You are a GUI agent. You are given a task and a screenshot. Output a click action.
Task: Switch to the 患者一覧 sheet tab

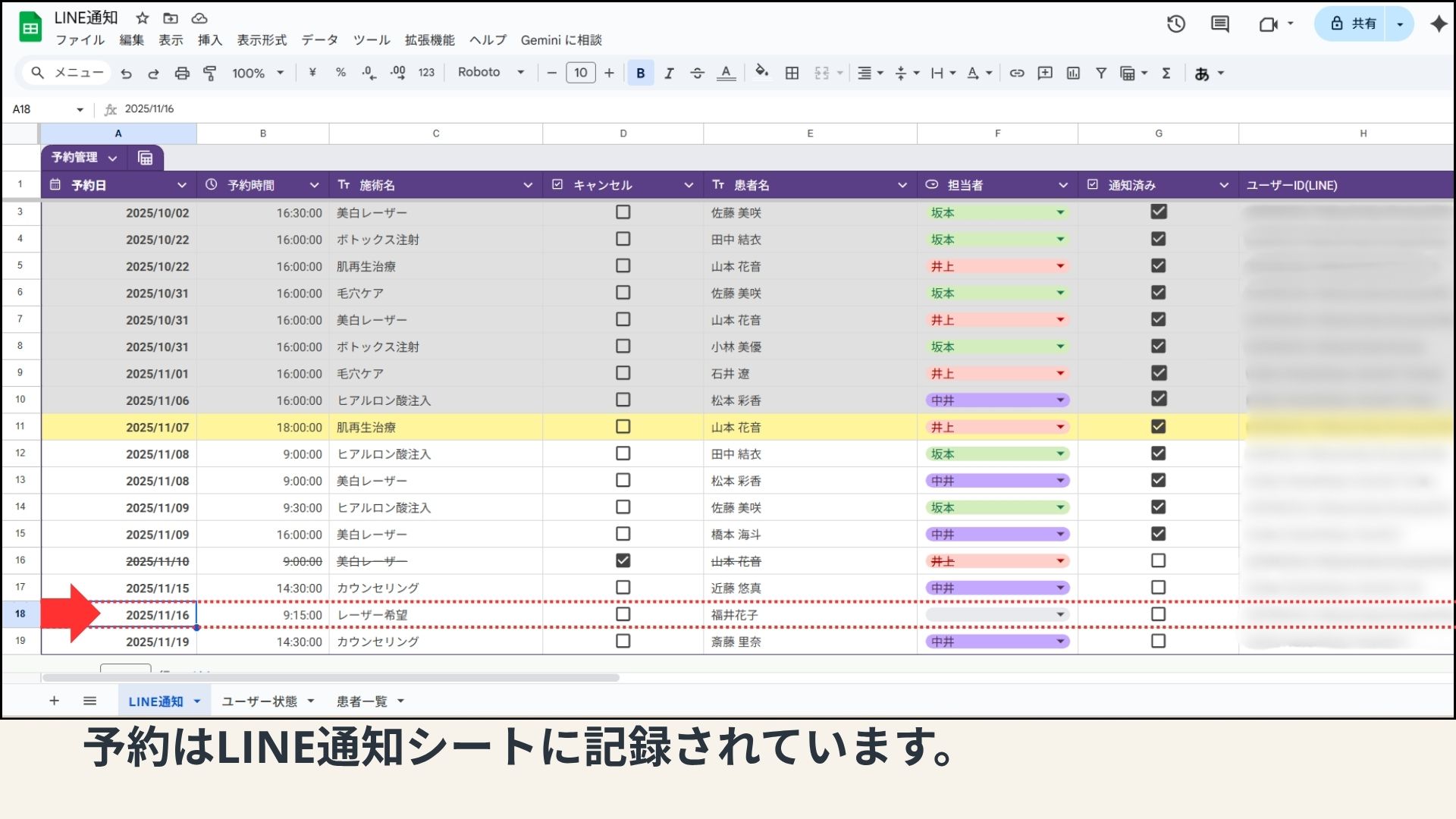tap(362, 701)
